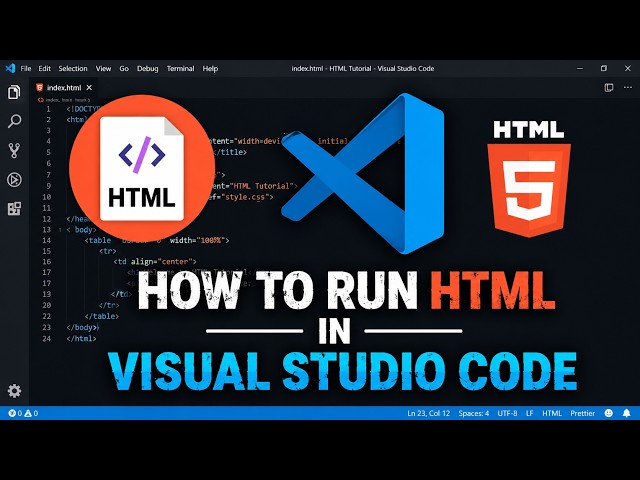
Task: Open the Search view in activity bar
Action: [14, 121]
